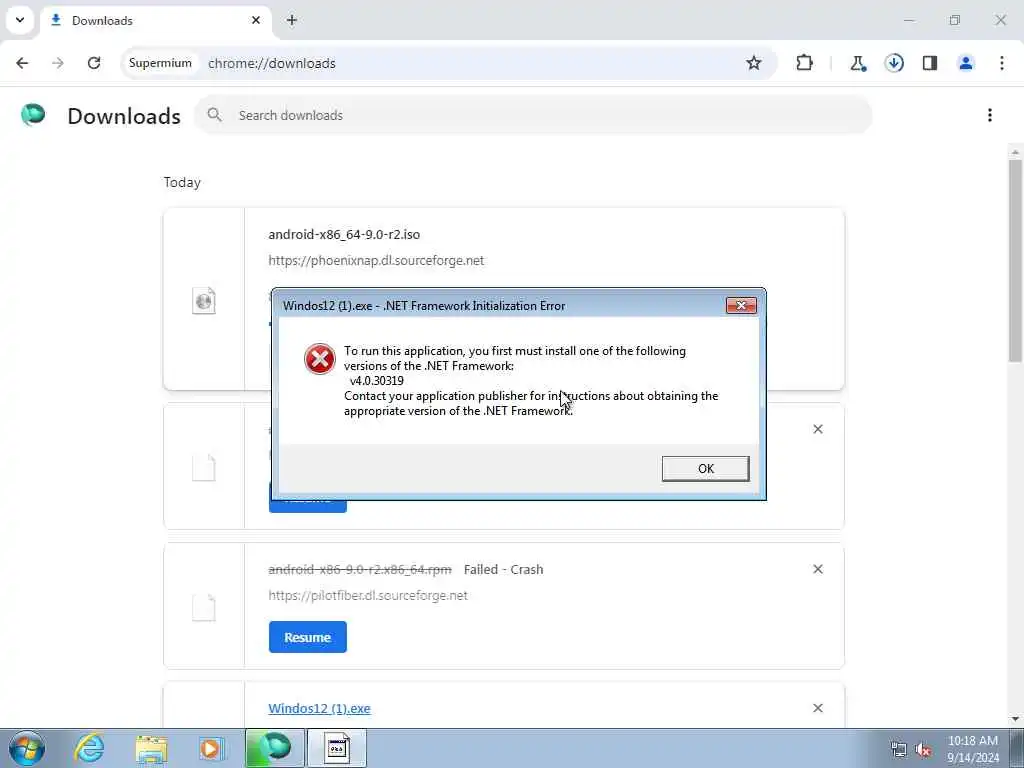This screenshot has width=1024, height=768.
Task: Expand the tab search chevron
Action: pos(20,20)
